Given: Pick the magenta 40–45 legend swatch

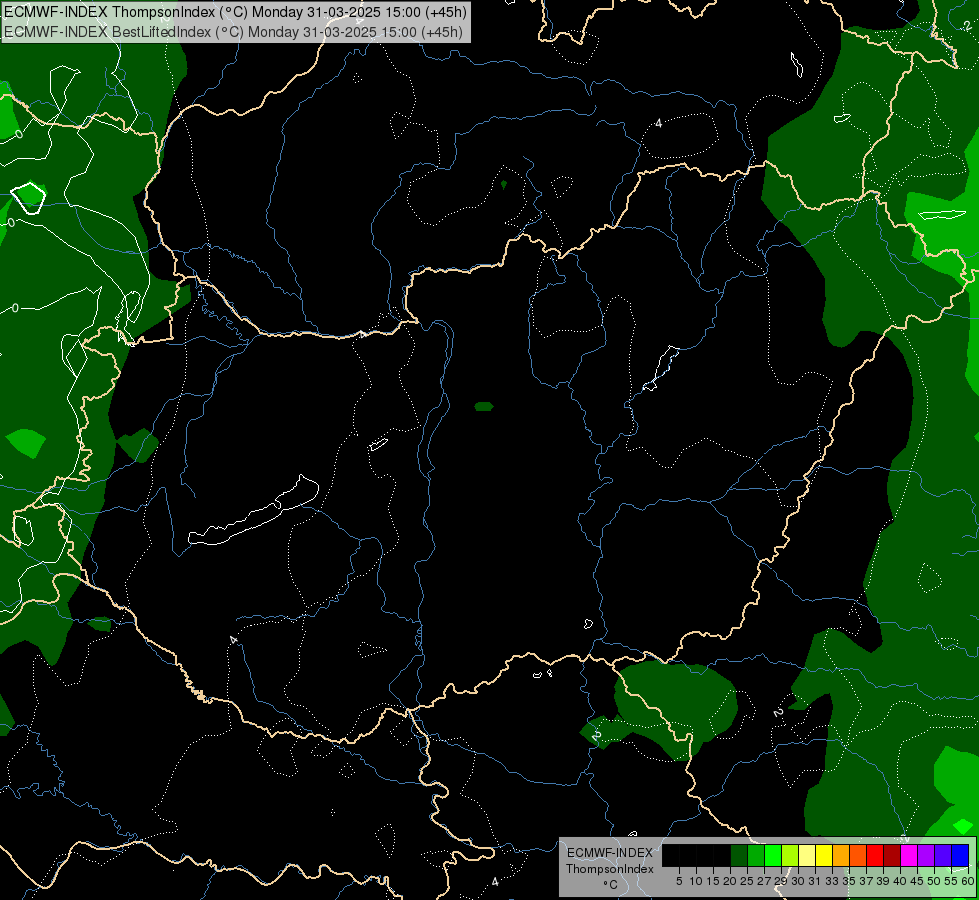Looking at the screenshot, I should coord(909,855).
